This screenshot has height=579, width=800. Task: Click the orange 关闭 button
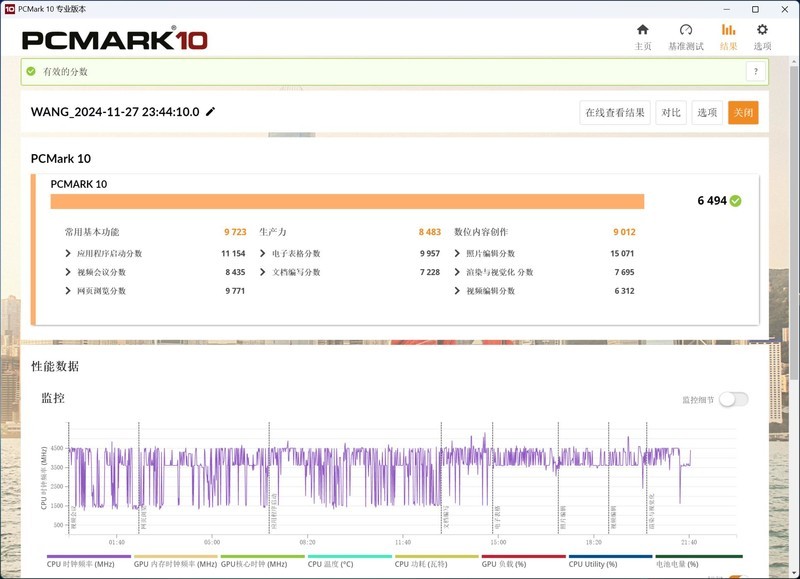(744, 113)
